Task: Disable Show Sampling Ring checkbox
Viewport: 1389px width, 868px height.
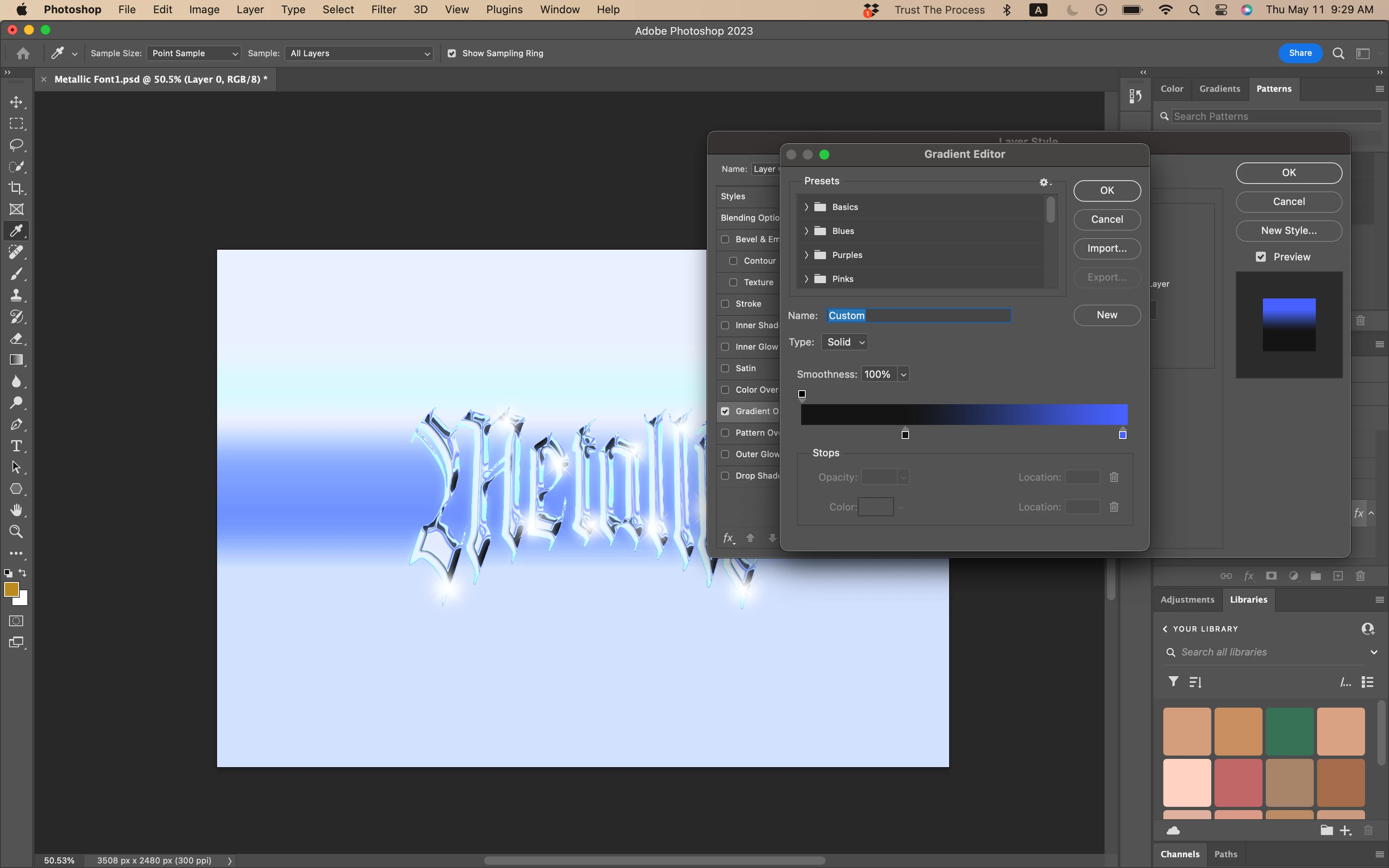Action: pos(452,53)
